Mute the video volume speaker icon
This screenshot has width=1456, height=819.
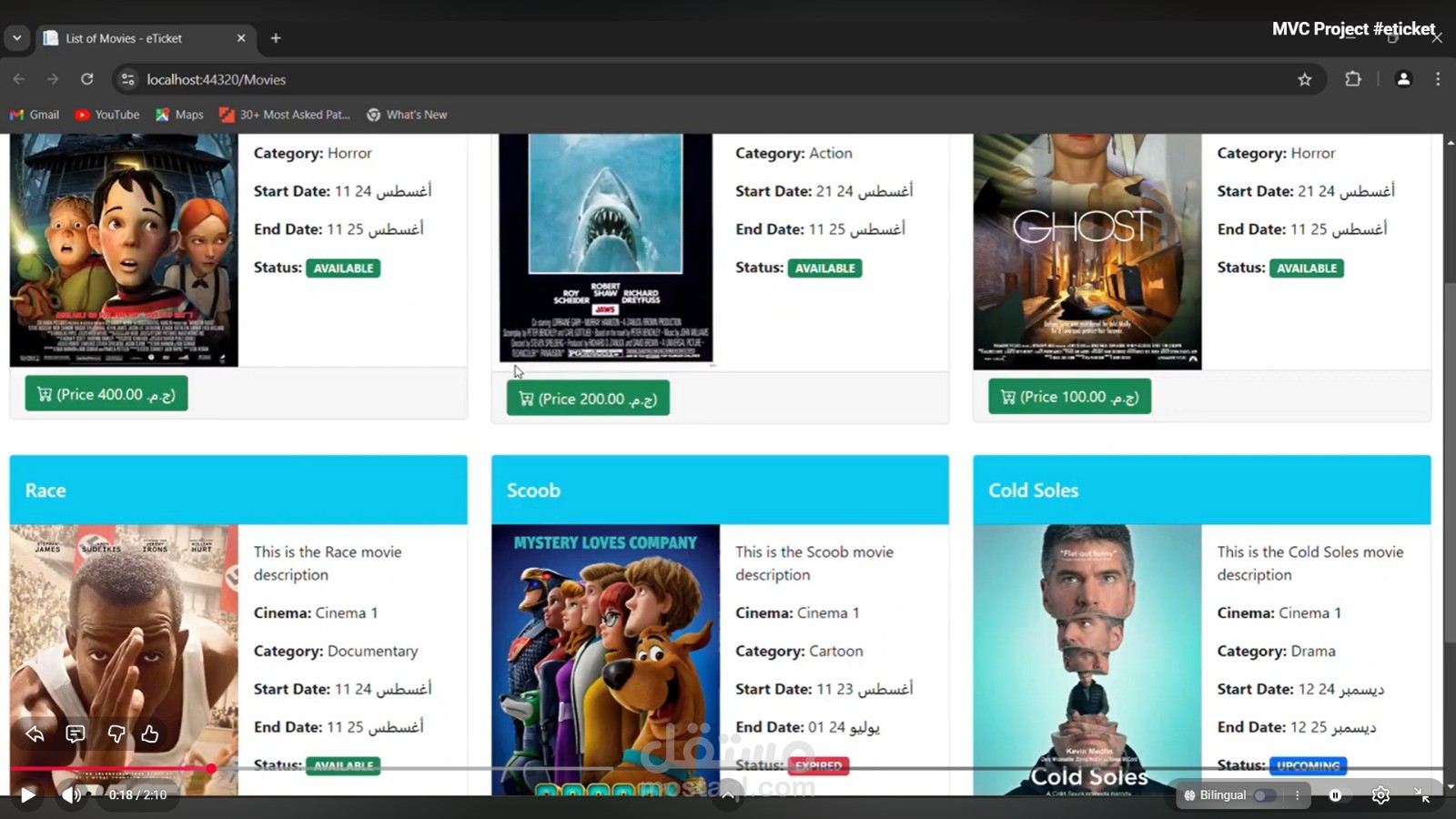[x=71, y=795]
